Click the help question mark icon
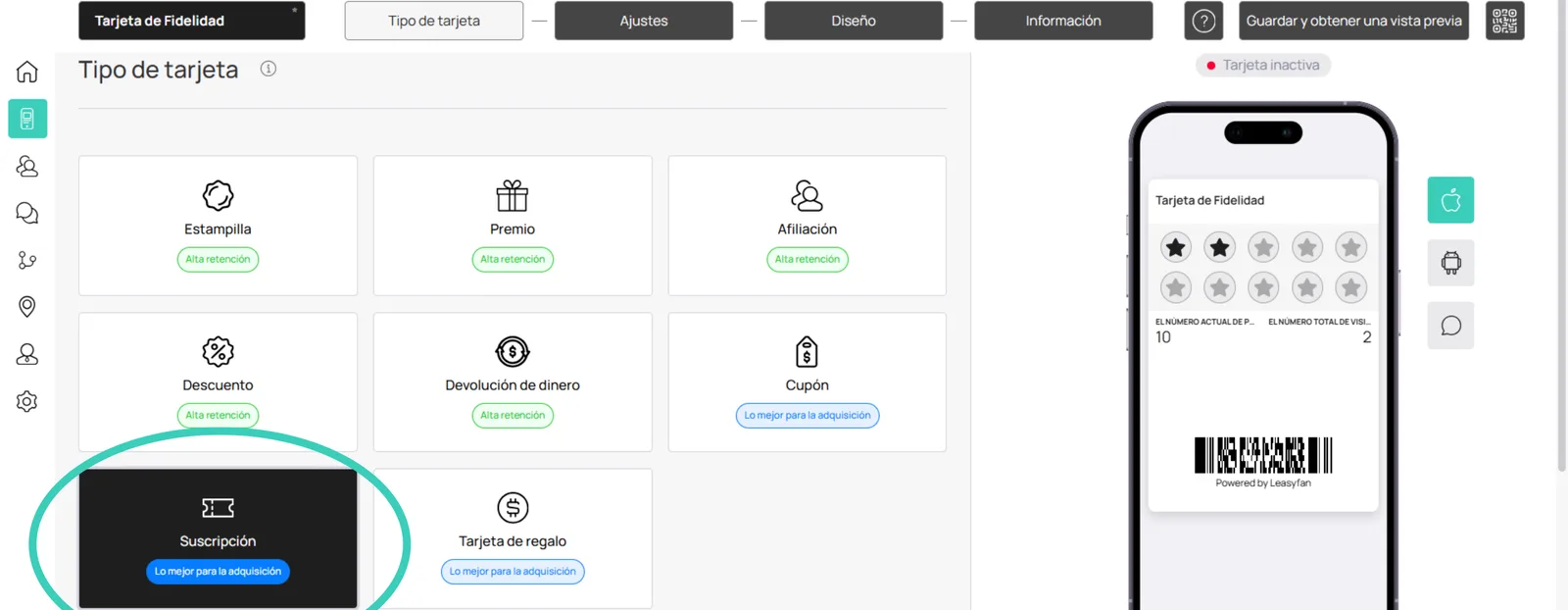The height and width of the screenshot is (610, 1568). tap(1203, 21)
